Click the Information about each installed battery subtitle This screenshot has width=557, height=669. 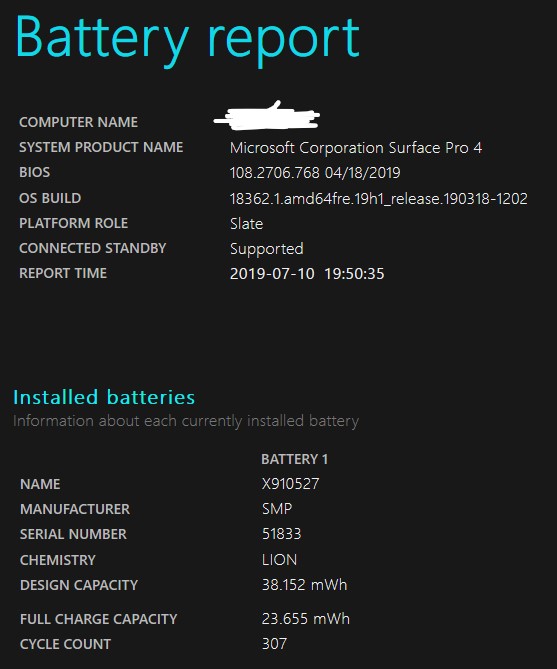(186, 421)
